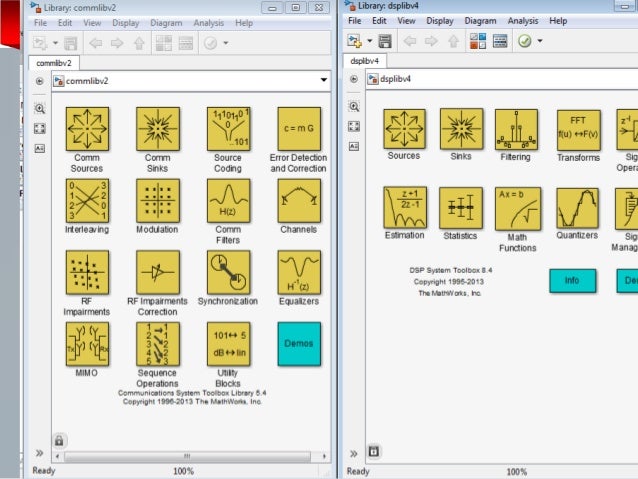Expand palette chevrons in commlibv2 corner

(39, 453)
